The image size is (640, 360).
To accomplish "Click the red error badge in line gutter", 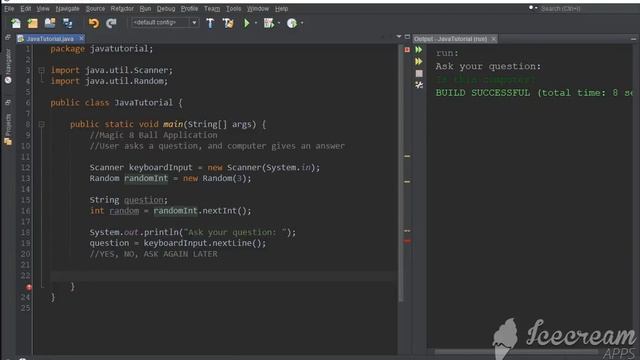I will [29, 287].
